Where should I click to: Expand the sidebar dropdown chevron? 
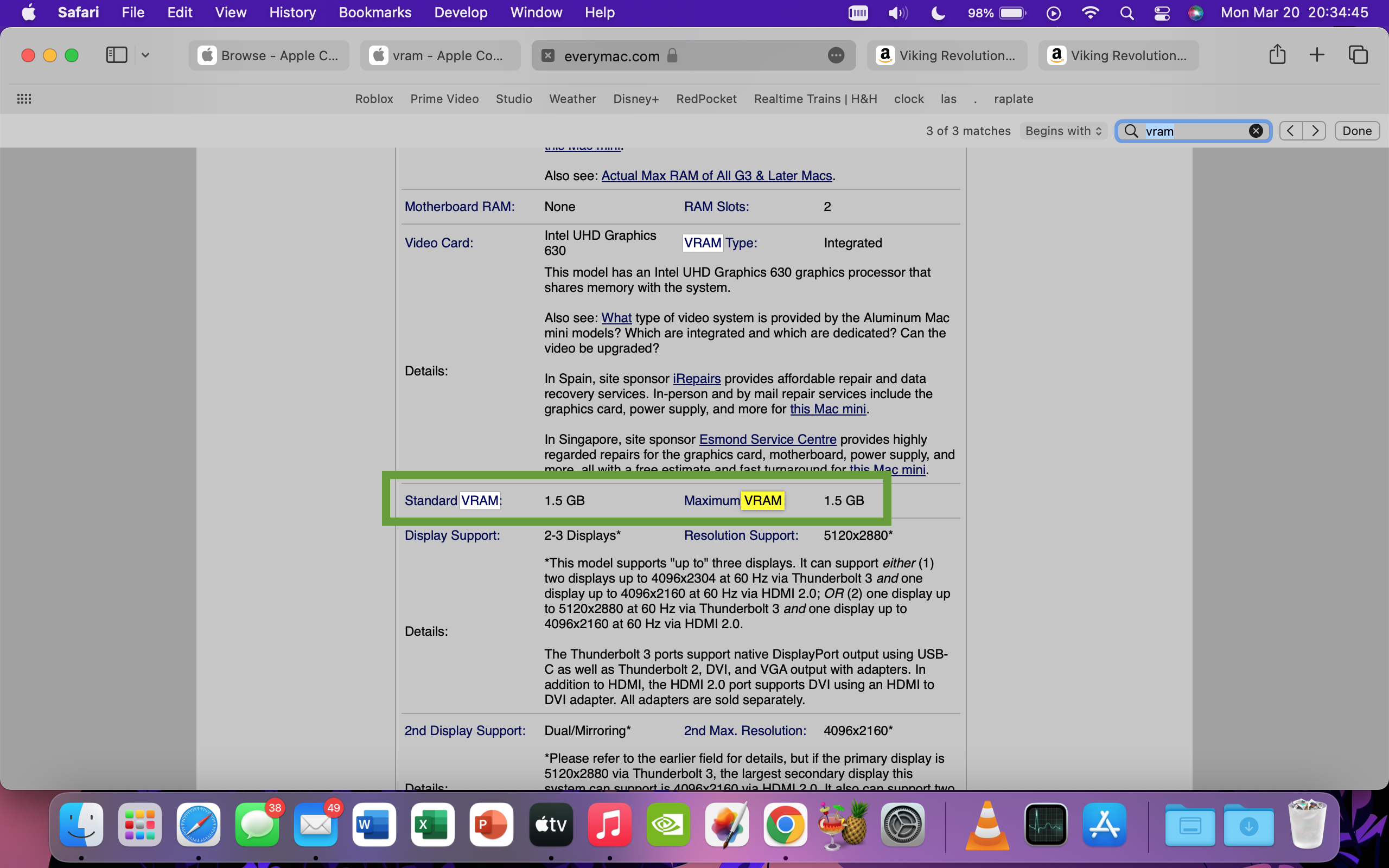(145, 55)
